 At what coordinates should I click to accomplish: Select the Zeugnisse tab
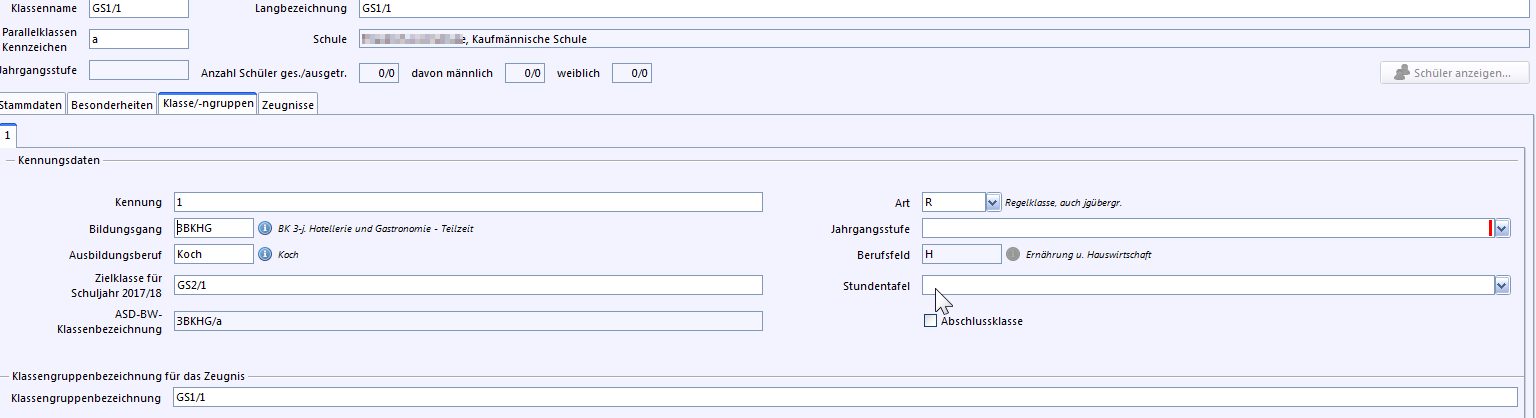[x=288, y=105]
